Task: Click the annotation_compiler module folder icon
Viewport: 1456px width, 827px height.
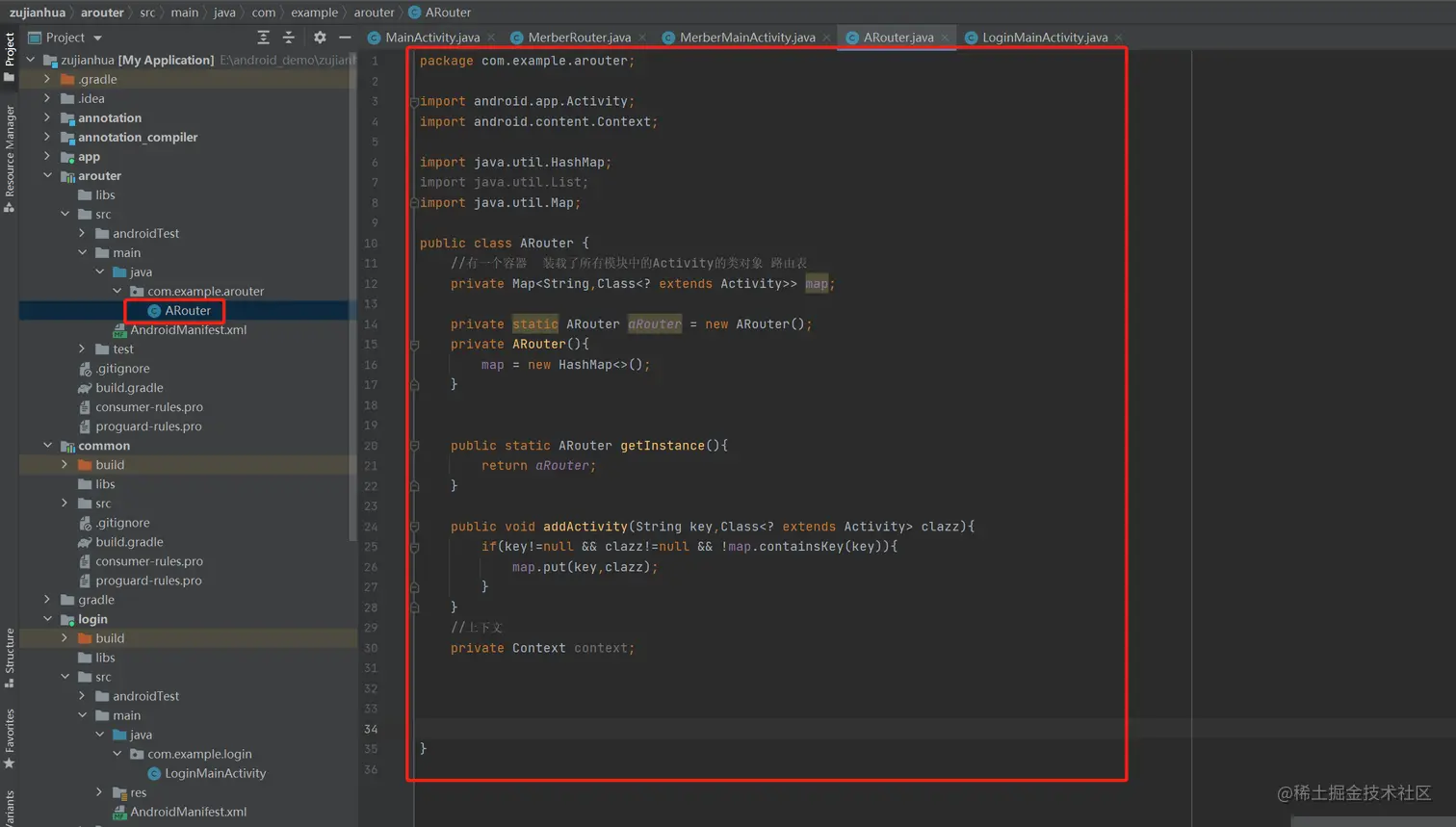Action: (x=67, y=138)
